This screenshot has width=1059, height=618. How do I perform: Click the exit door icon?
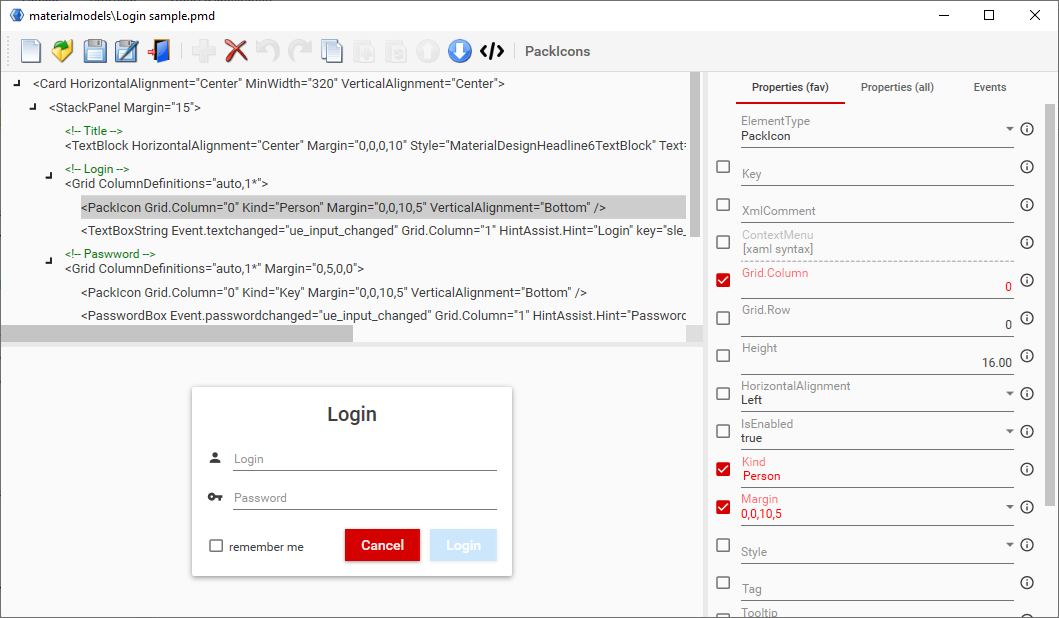[159, 51]
